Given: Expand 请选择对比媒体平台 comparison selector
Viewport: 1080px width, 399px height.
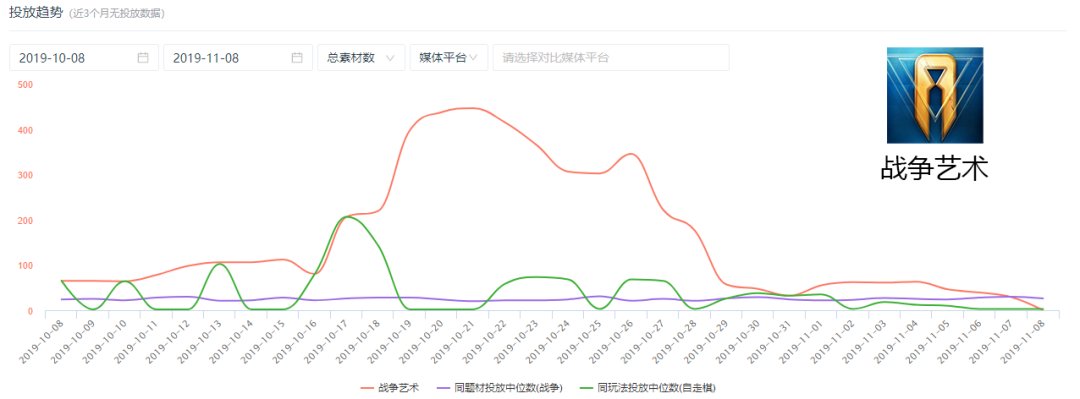Looking at the screenshot, I should click(611, 58).
